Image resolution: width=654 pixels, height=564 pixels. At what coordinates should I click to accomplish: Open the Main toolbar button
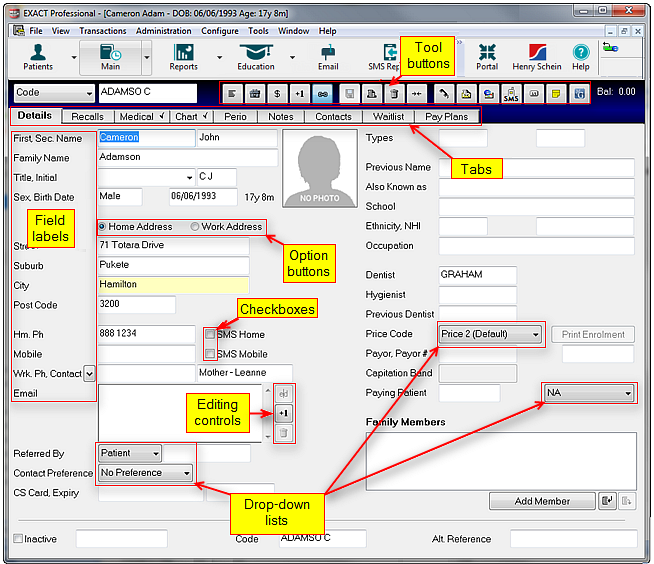110,57
